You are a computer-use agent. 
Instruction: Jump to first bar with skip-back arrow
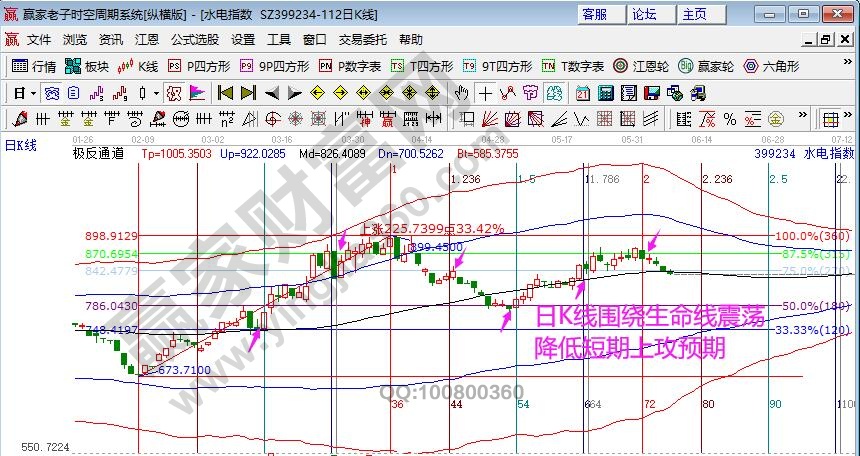coord(225,93)
